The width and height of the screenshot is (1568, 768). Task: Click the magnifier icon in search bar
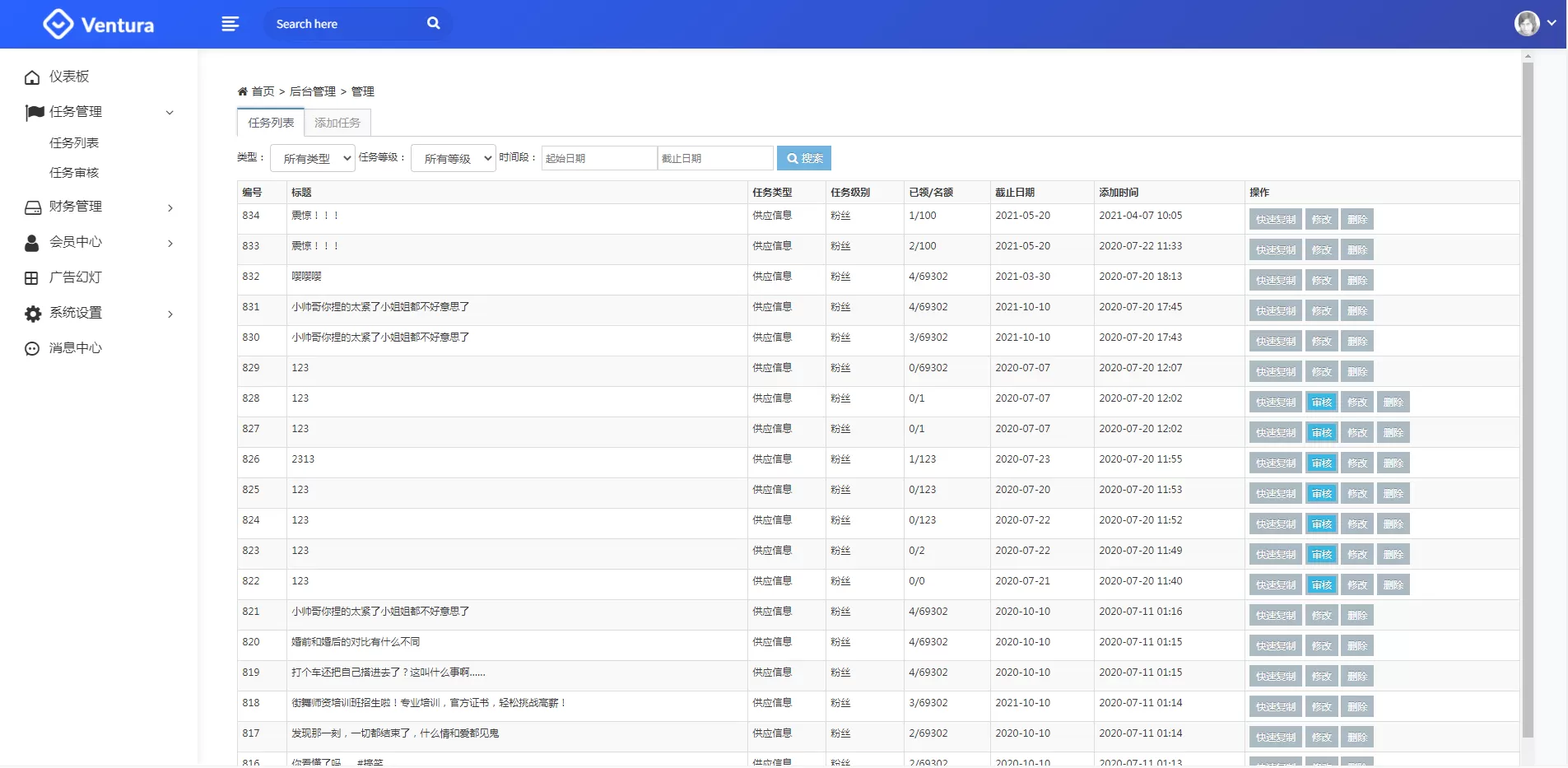click(x=433, y=24)
